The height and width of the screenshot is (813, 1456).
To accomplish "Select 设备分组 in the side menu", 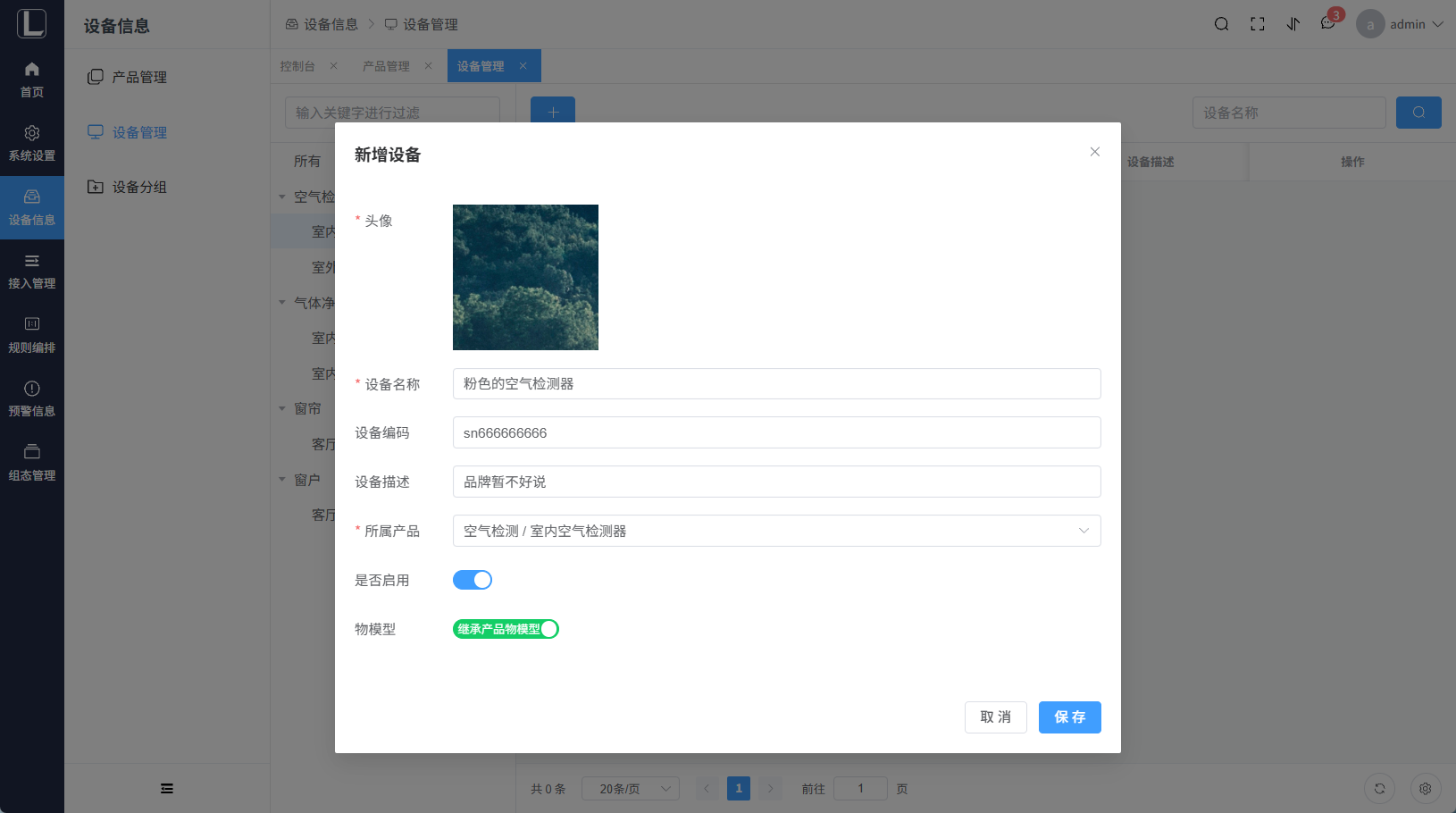I will tap(139, 187).
